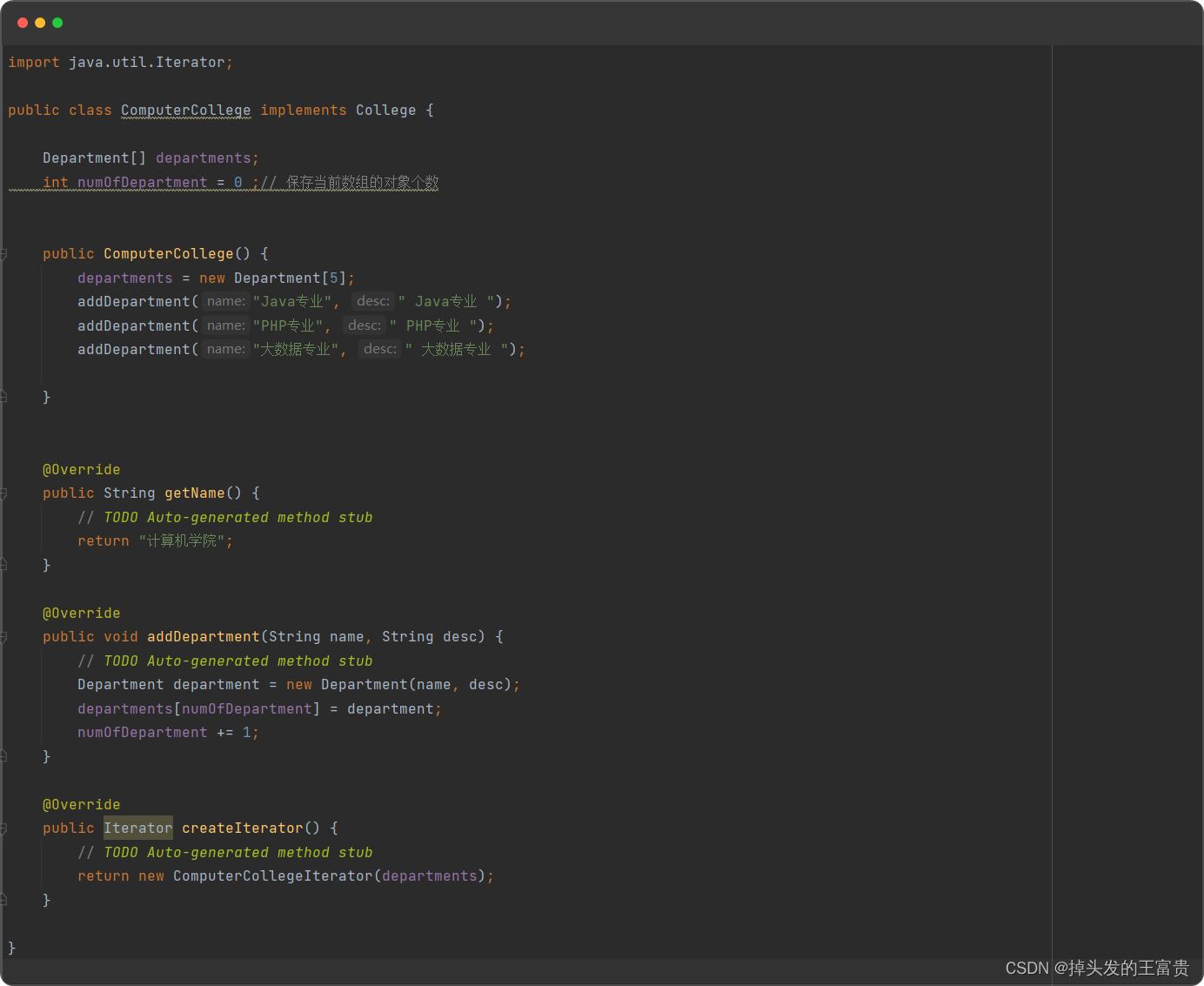The width and height of the screenshot is (1204, 986).
Task: Click 'java.util.Iterator' in the import statement
Action: coord(147,63)
